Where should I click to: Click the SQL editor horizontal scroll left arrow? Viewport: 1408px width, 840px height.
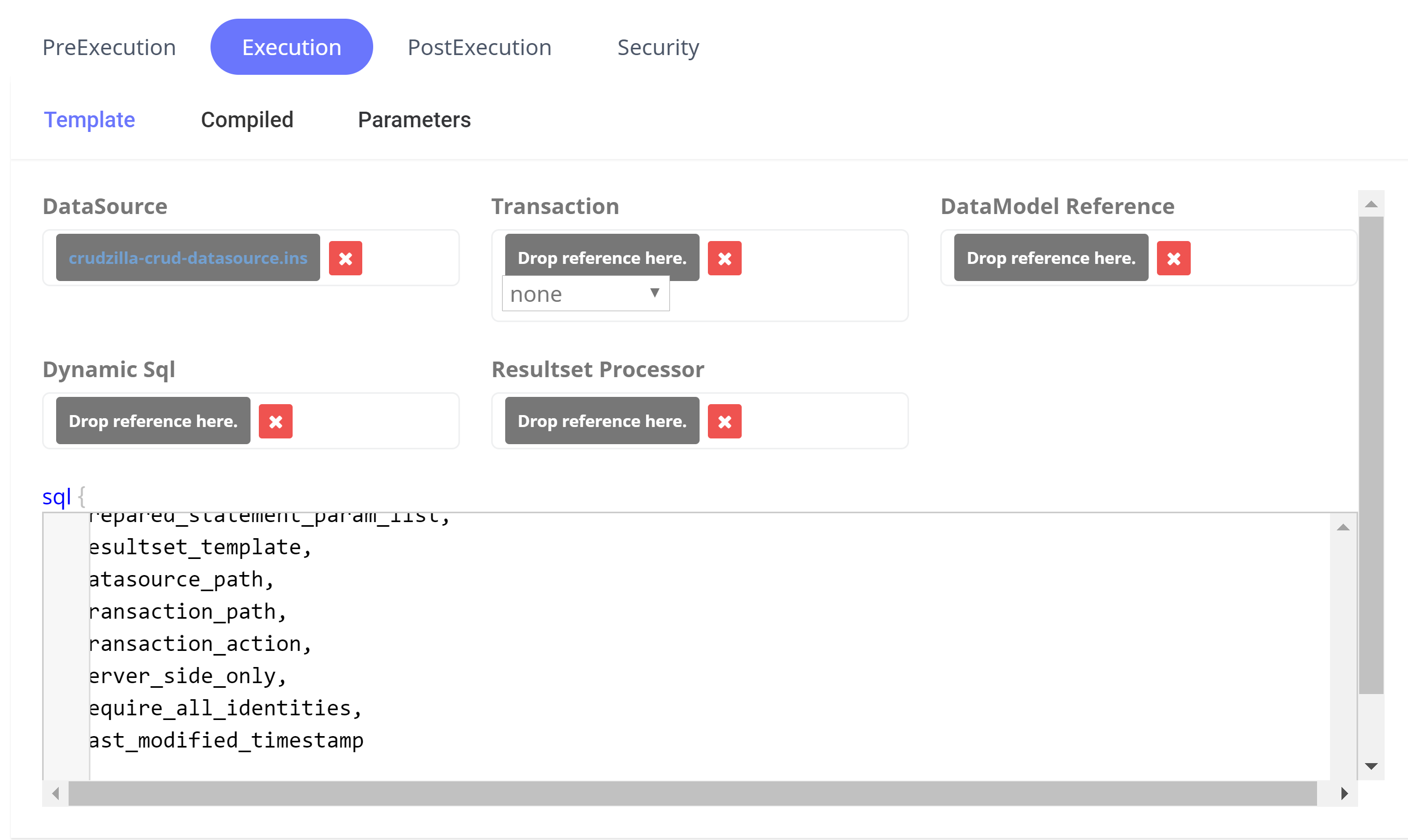[x=56, y=794]
